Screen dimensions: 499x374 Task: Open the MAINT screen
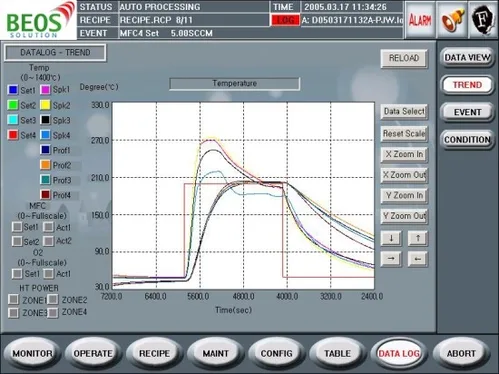215,353
